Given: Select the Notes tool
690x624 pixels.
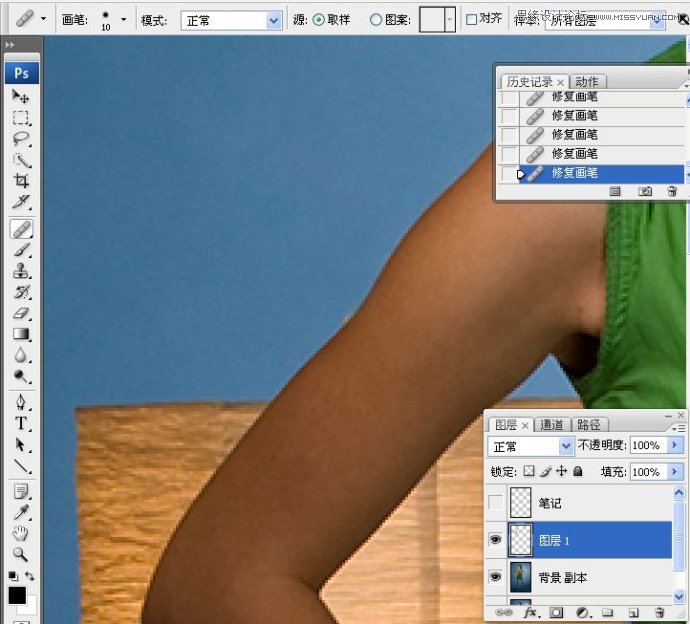Looking at the screenshot, I should pyautogui.click(x=20, y=492).
